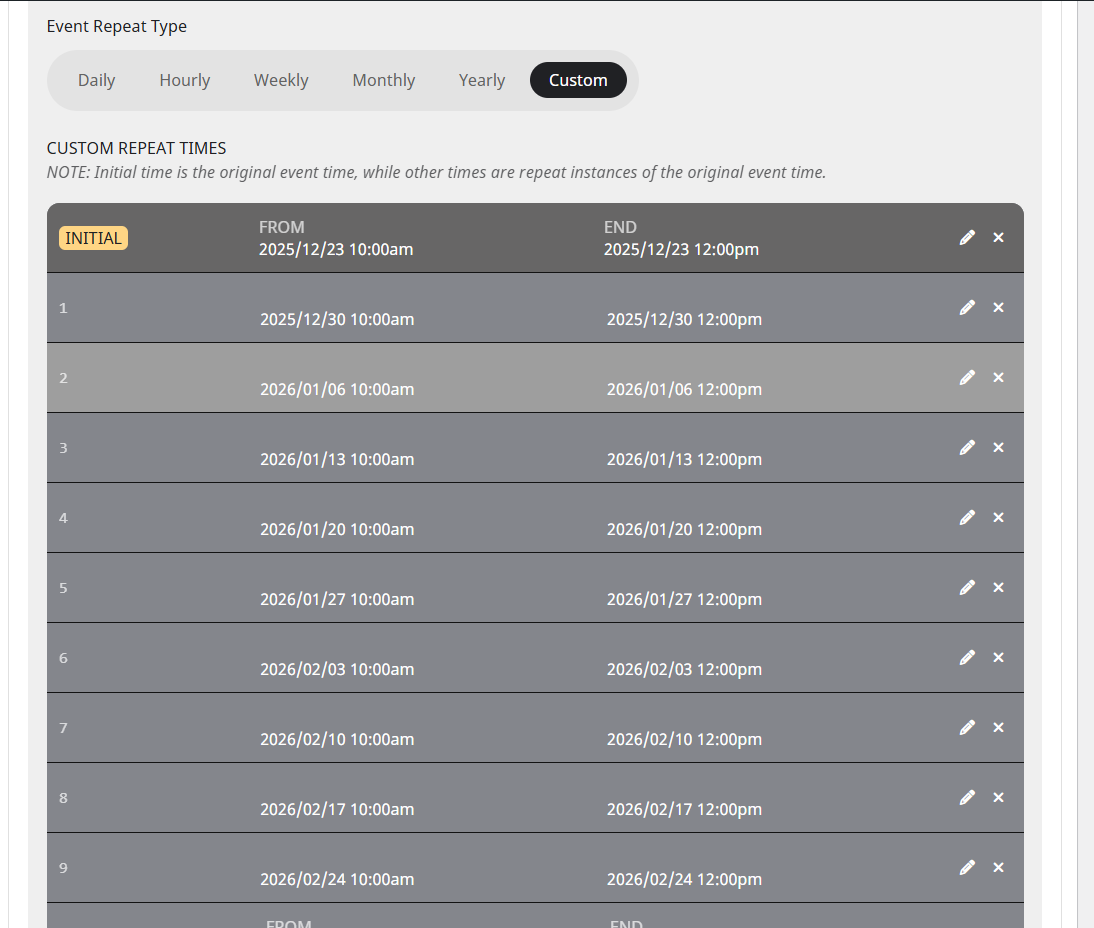The height and width of the screenshot is (928, 1094).
Task: Edit repeat instance 5 dated 2026/01/27
Action: click(x=967, y=587)
